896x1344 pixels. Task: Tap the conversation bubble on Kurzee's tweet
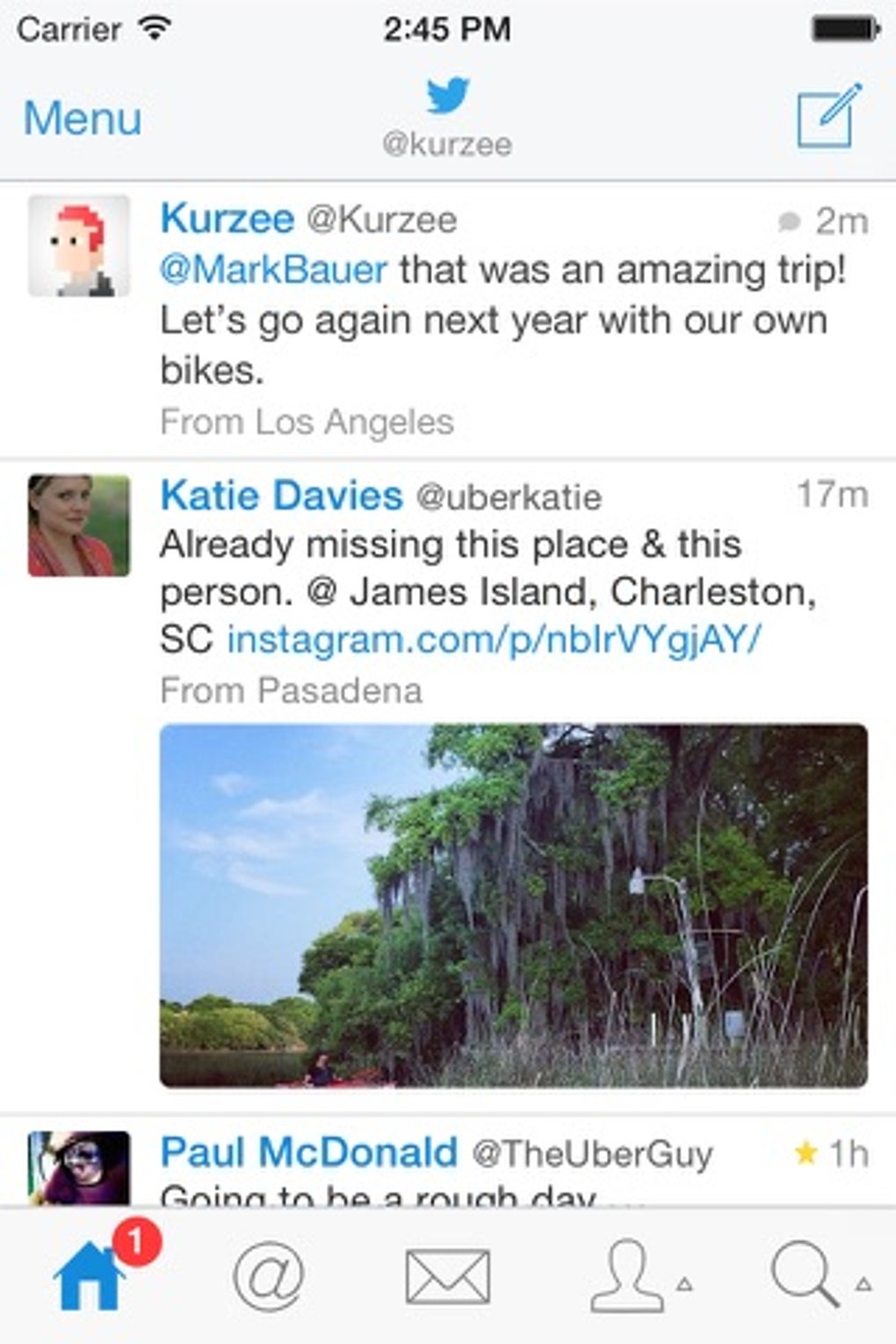tap(789, 221)
